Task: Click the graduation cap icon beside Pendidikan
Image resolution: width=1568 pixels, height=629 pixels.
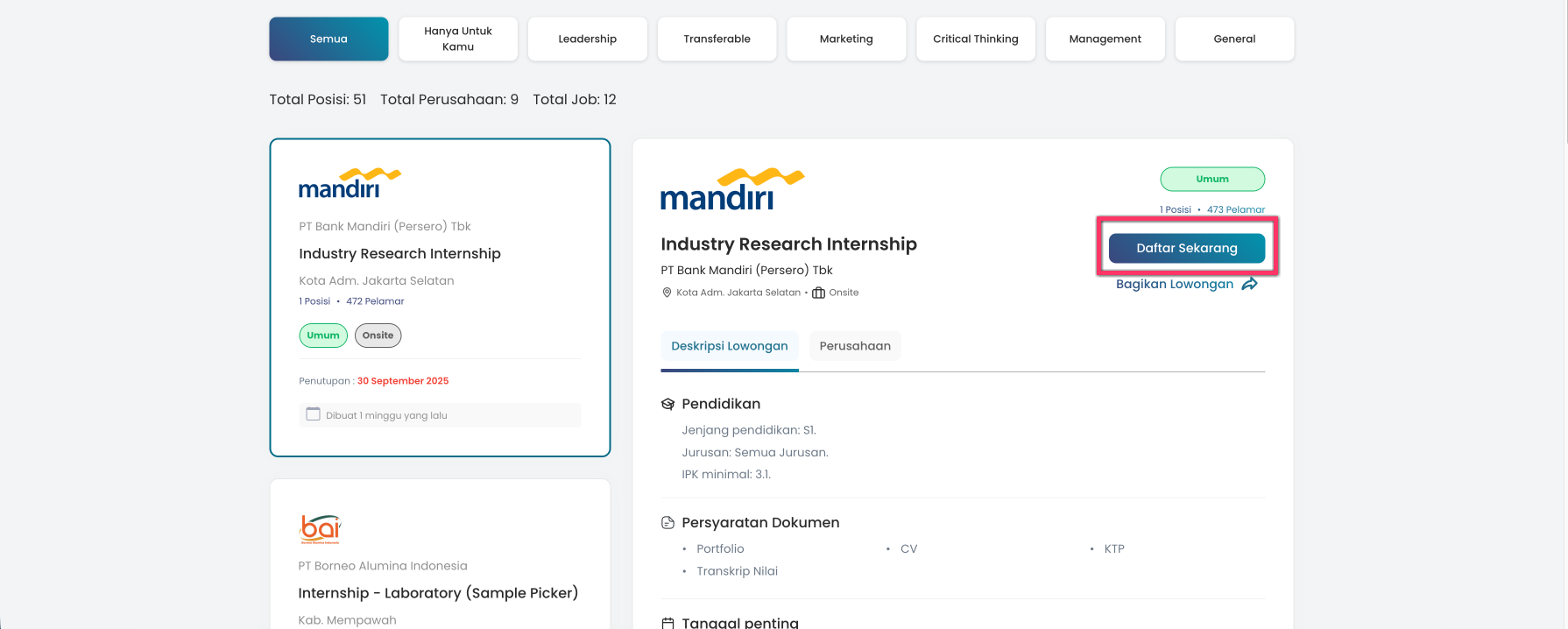Action: (667, 404)
